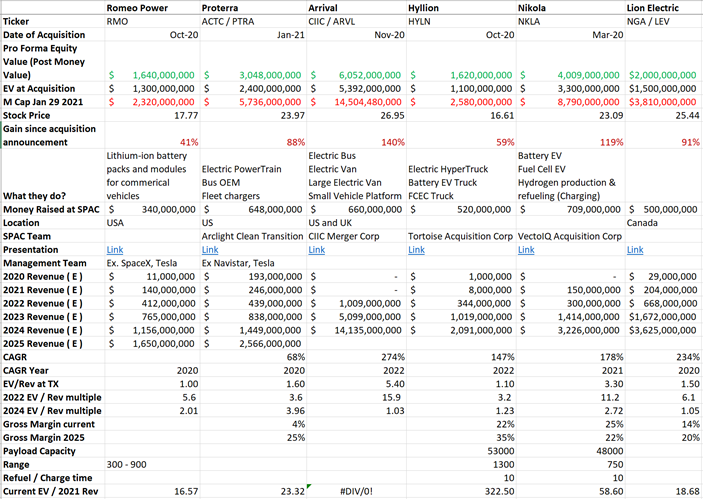
Task: Select Romeo Power's 1,640,000,000 equity value
Action: [152, 75]
